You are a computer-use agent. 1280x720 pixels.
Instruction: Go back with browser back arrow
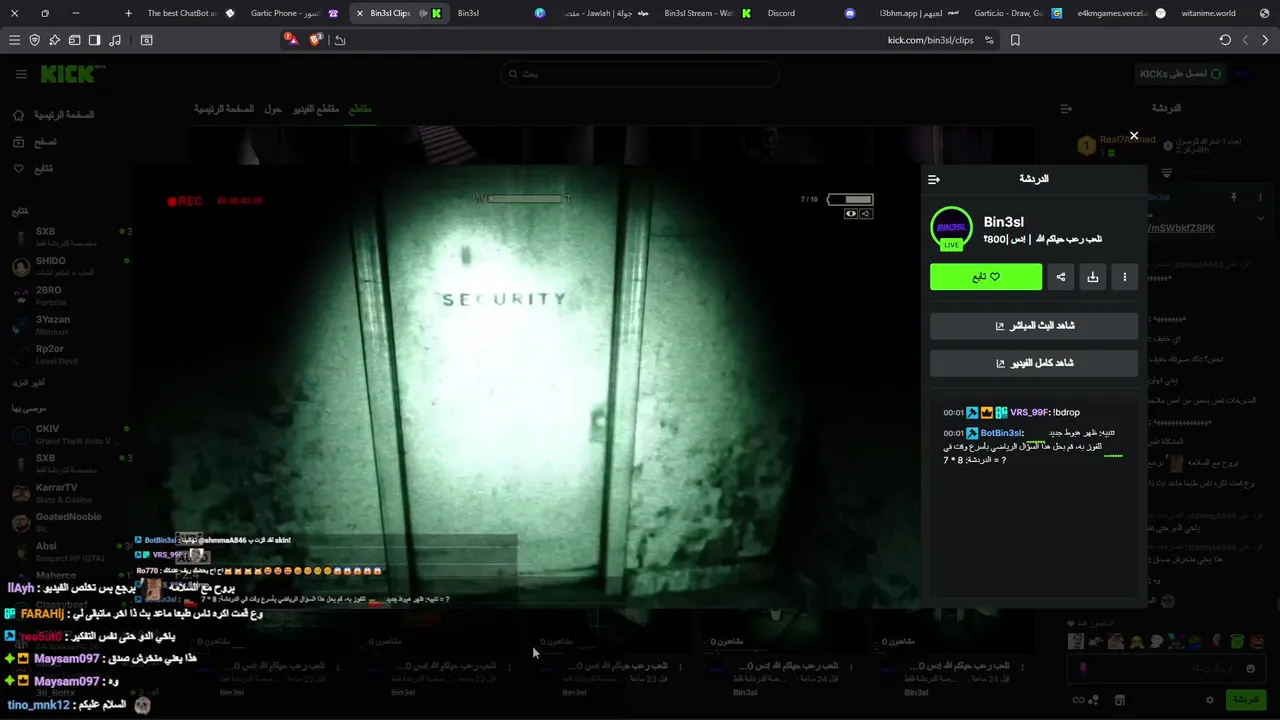click(1245, 40)
